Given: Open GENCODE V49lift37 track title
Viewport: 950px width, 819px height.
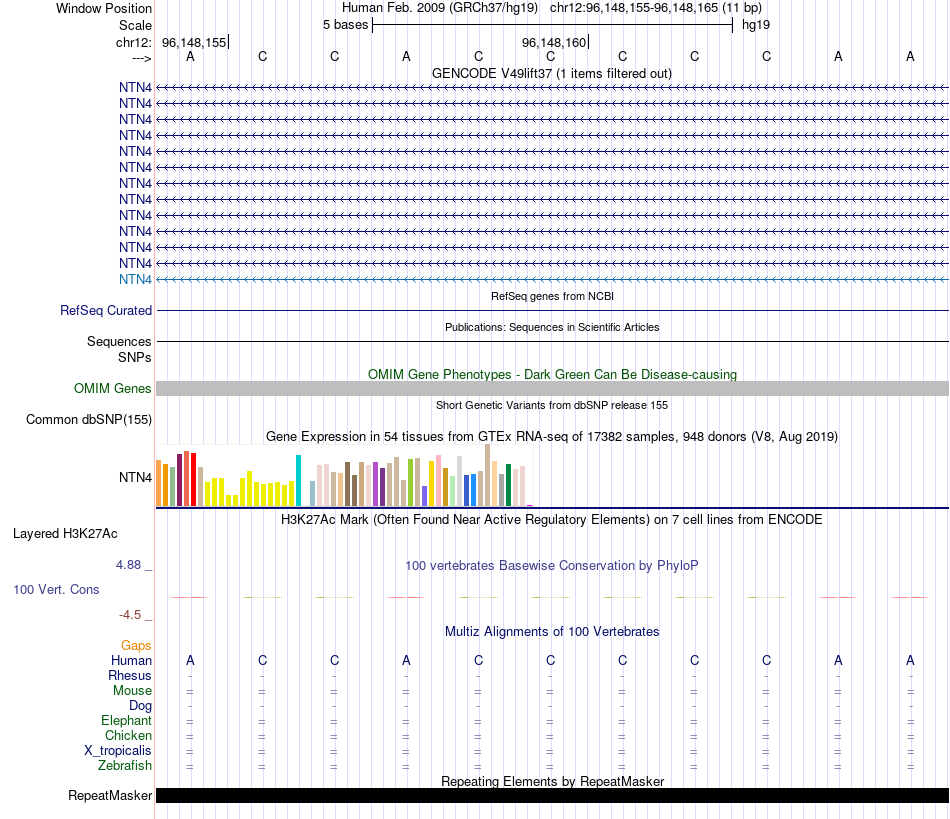Looking at the screenshot, I should pyautogui.click(x=551, y=73).
